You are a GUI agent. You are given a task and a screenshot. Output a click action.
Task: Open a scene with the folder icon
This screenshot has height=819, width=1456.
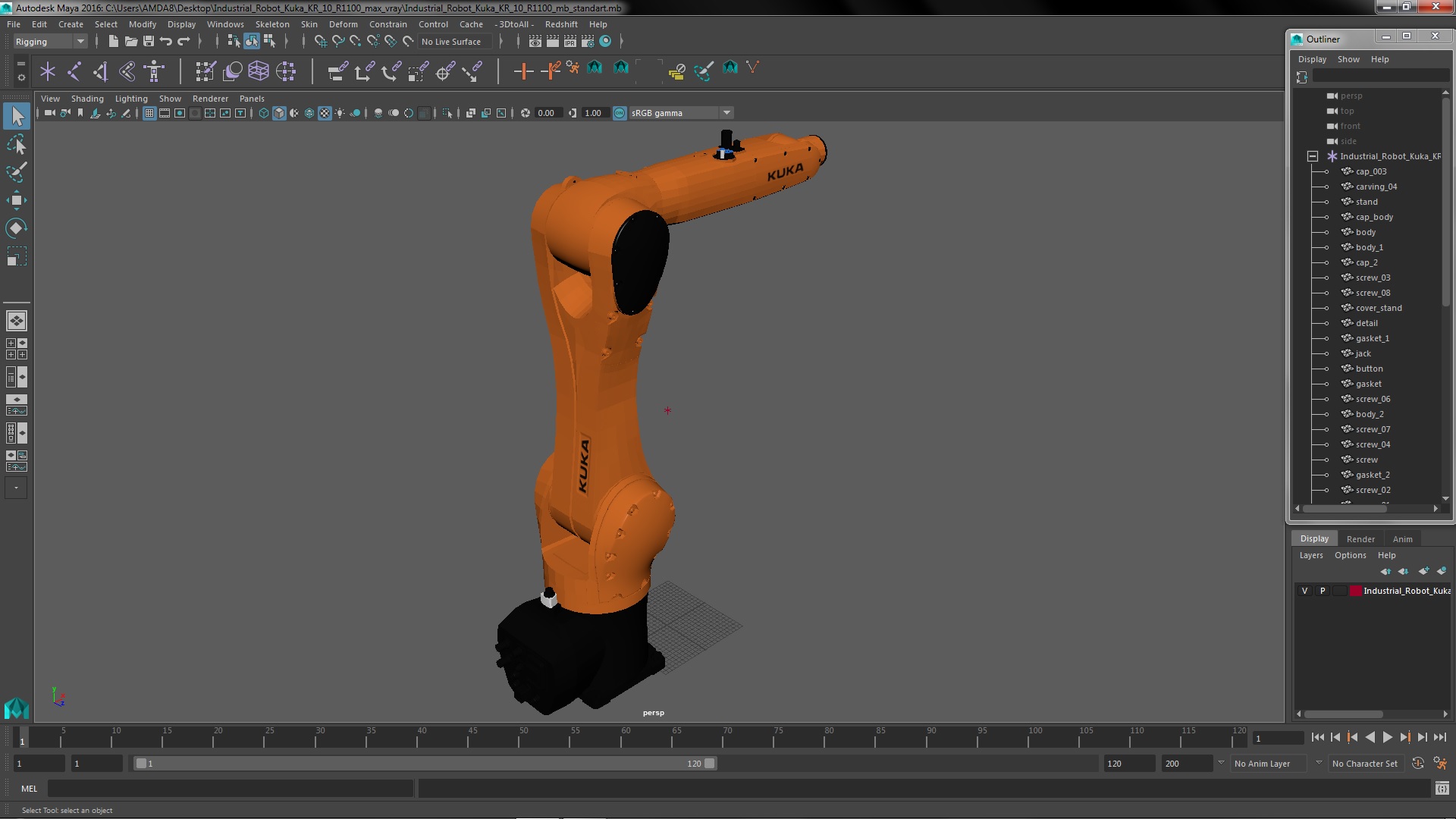[130, 41]
